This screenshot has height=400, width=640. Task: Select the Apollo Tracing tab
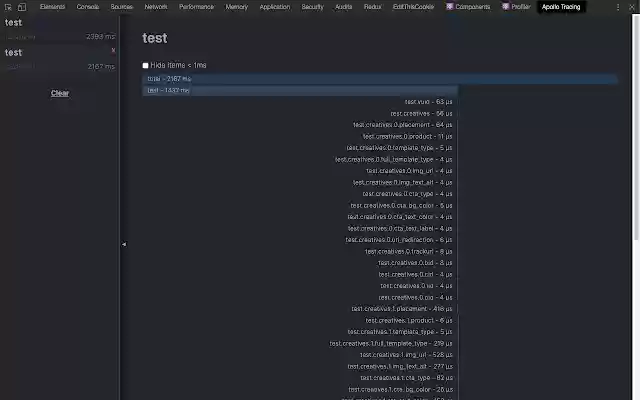coord(561,7)
